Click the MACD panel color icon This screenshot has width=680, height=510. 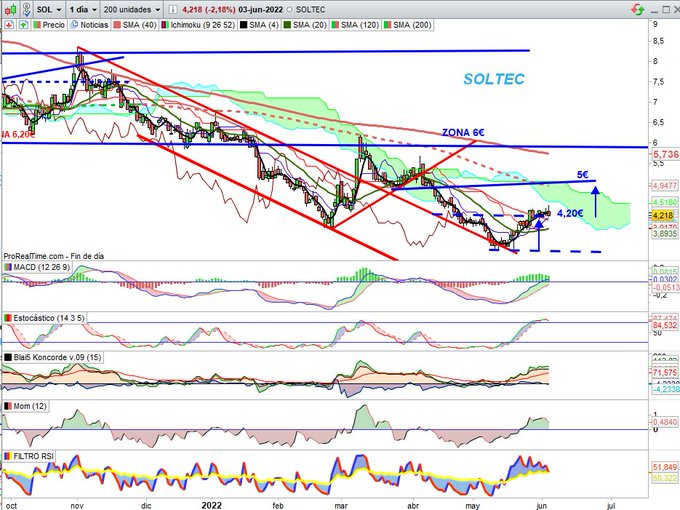point(8,267)
